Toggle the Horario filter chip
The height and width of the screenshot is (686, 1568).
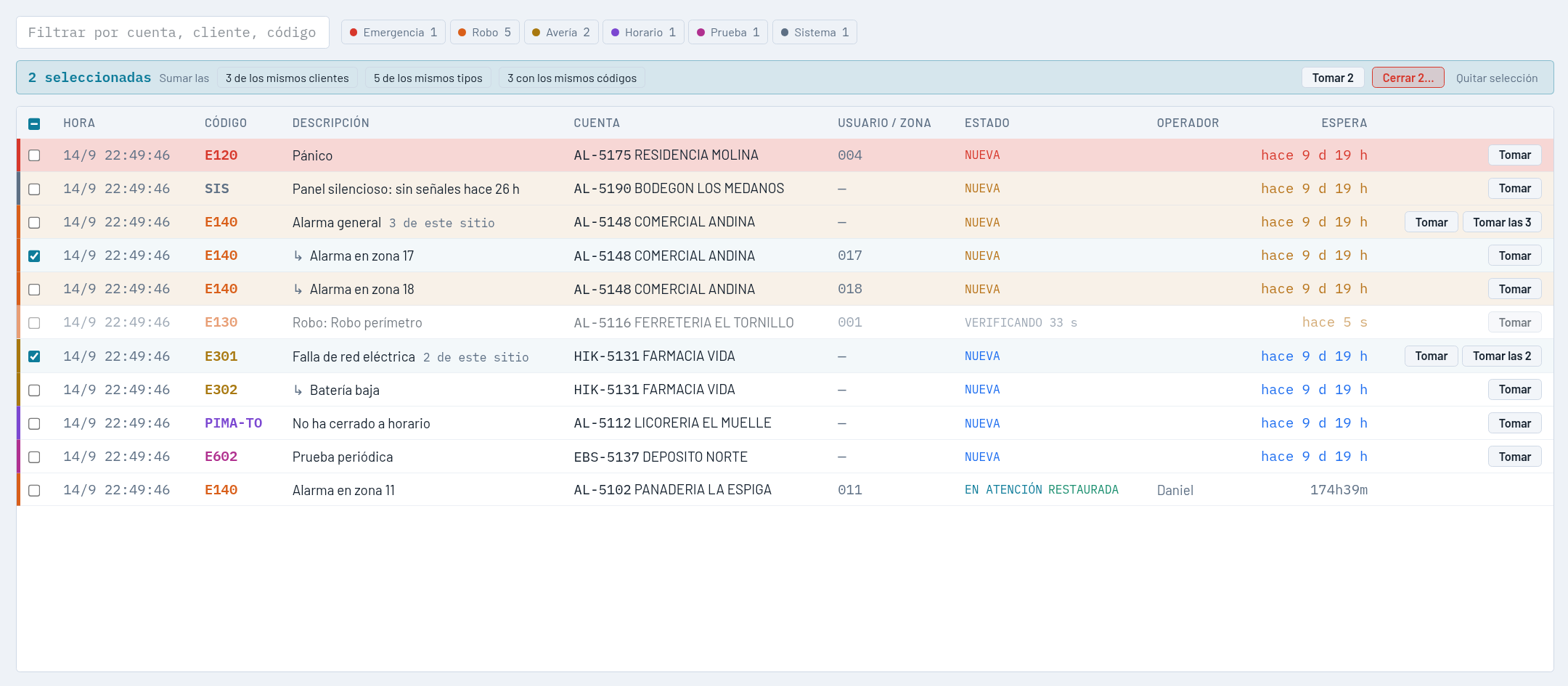pyautogui.click(x=643, y=32)
